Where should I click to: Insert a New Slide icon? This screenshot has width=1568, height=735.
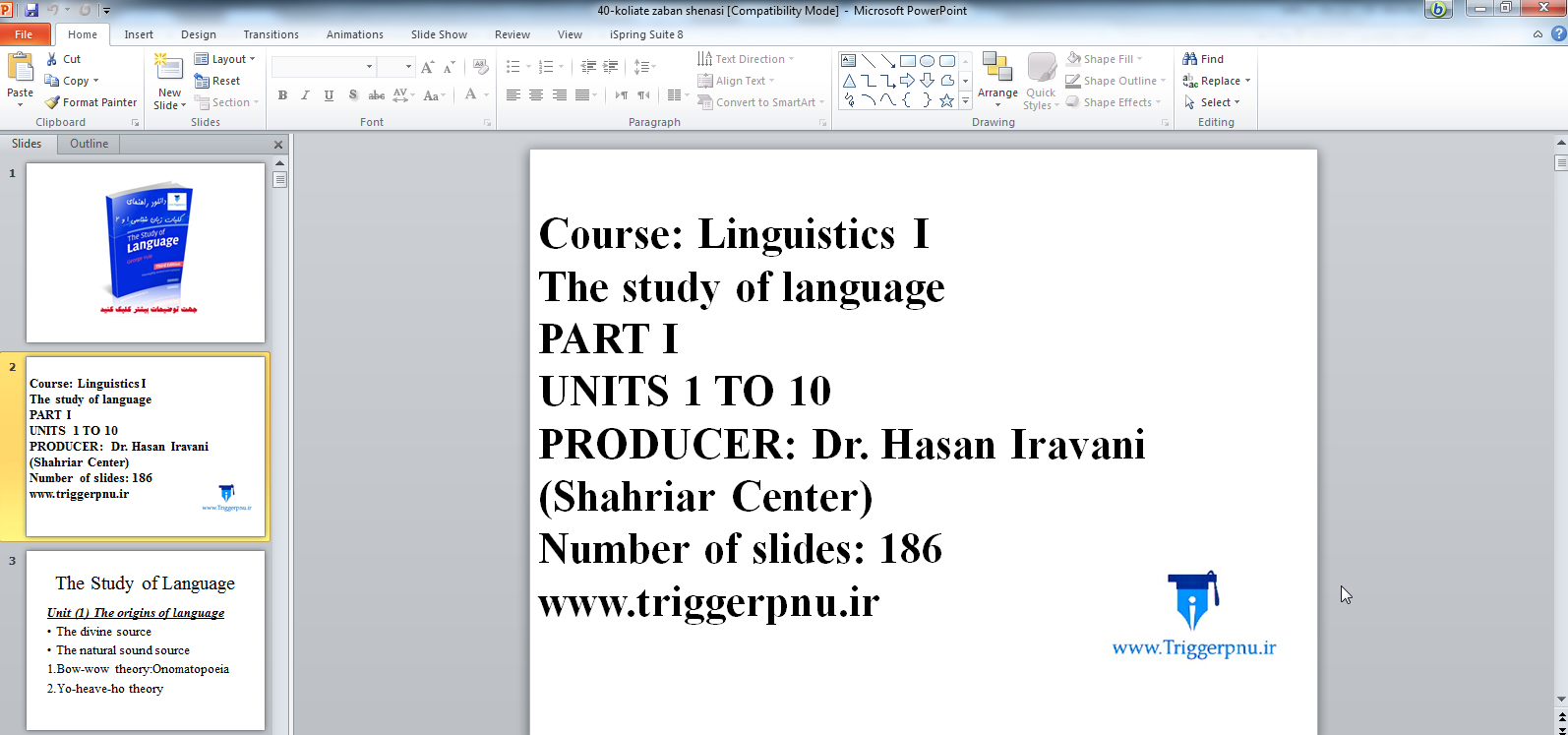click(169, 68)
